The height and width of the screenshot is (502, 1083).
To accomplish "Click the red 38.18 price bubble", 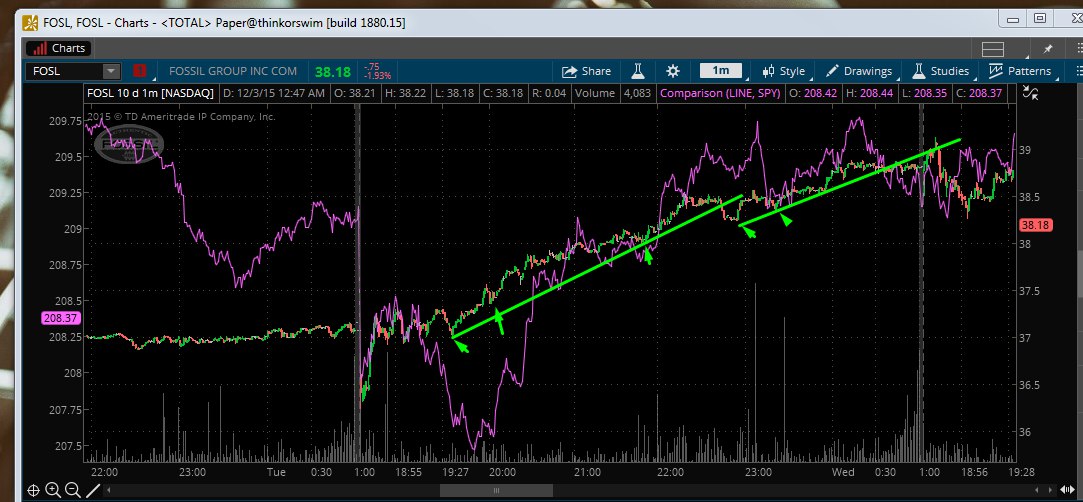I will (1035, 225).
